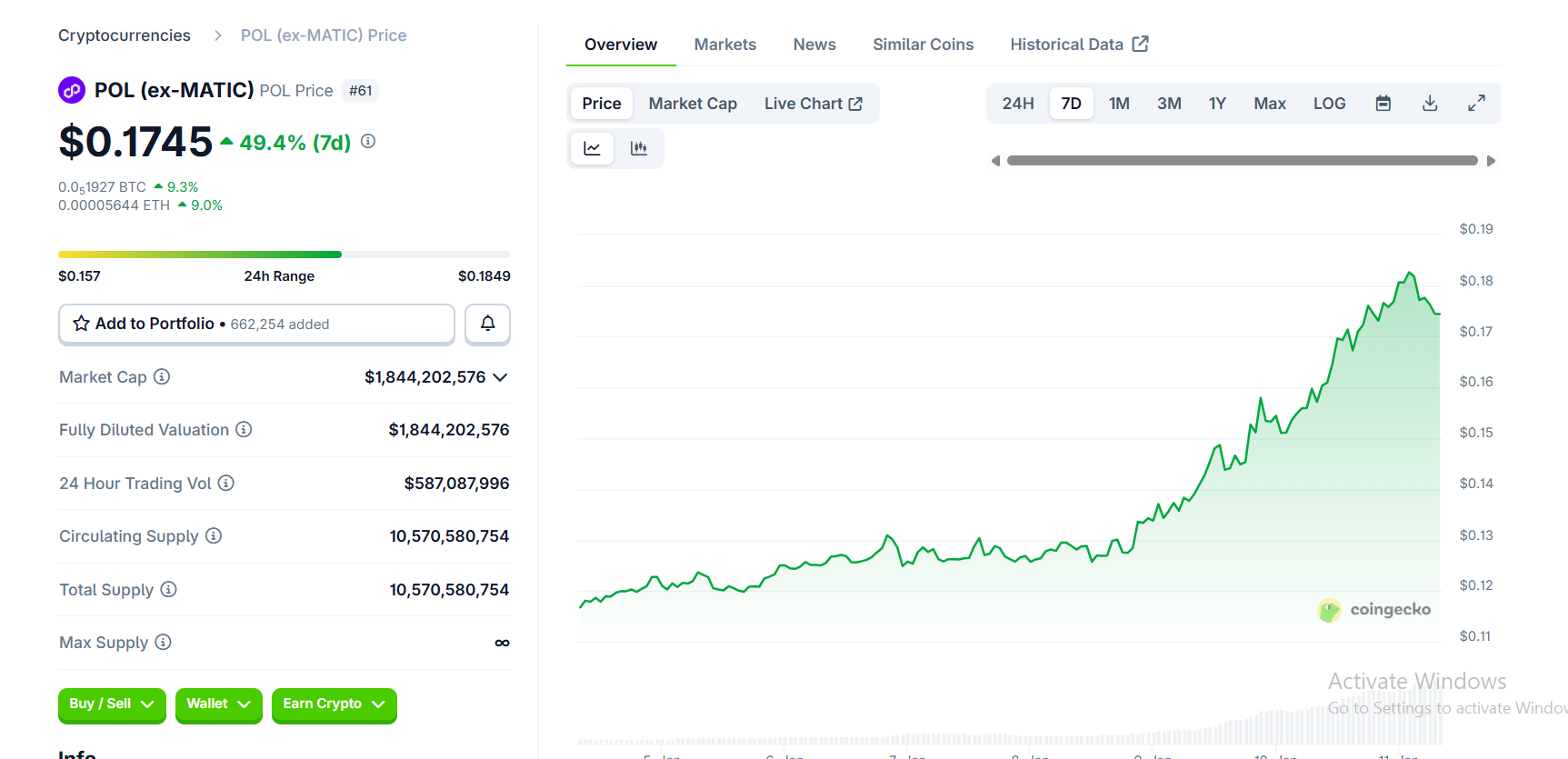The image size is (1568, 759).
Task: Click the 24h range low $0.157
Action: [80, 276]
